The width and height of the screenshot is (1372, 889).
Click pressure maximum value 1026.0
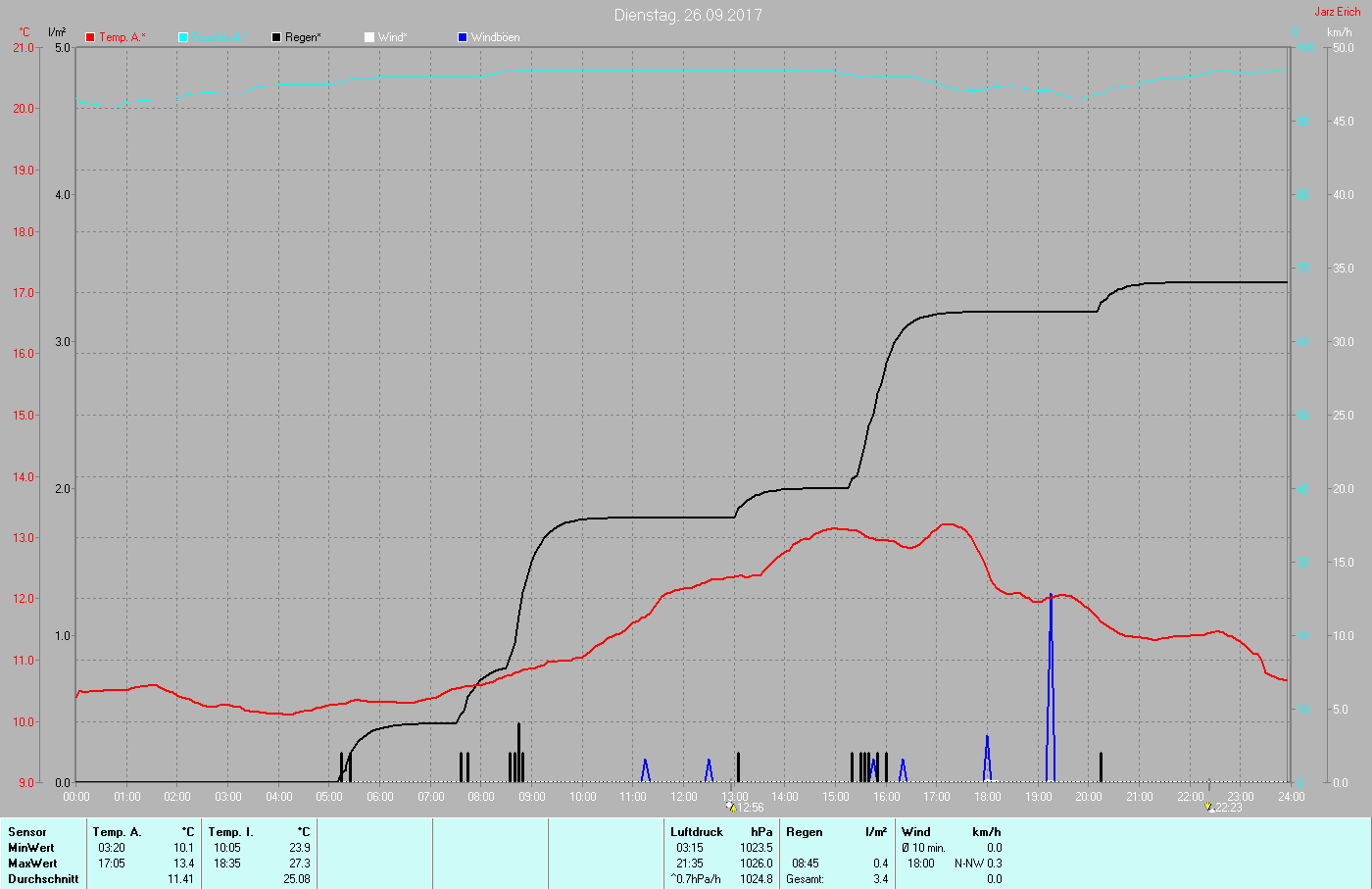coord(757,864)
